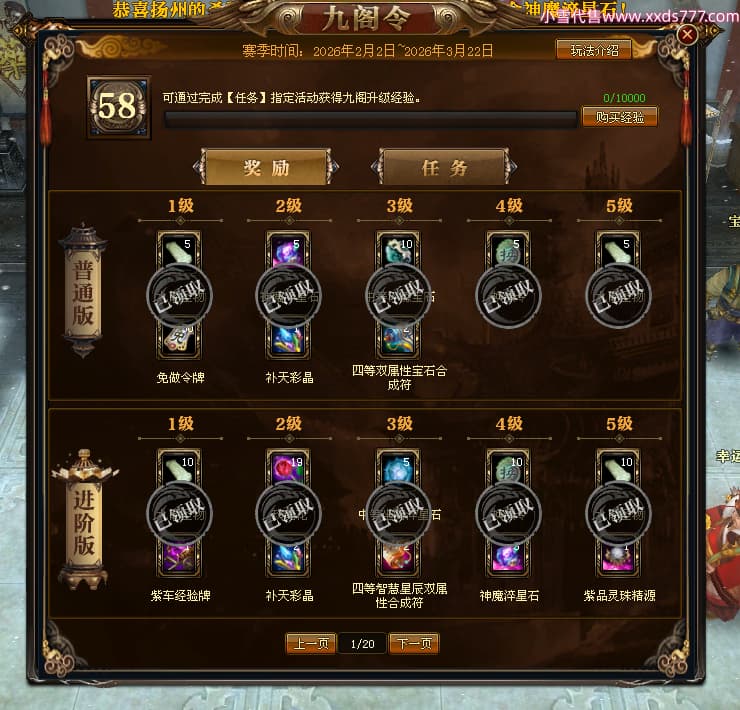Select the 紫车经验牌 reward icon
740x710 pixels.
coord(179,559)
